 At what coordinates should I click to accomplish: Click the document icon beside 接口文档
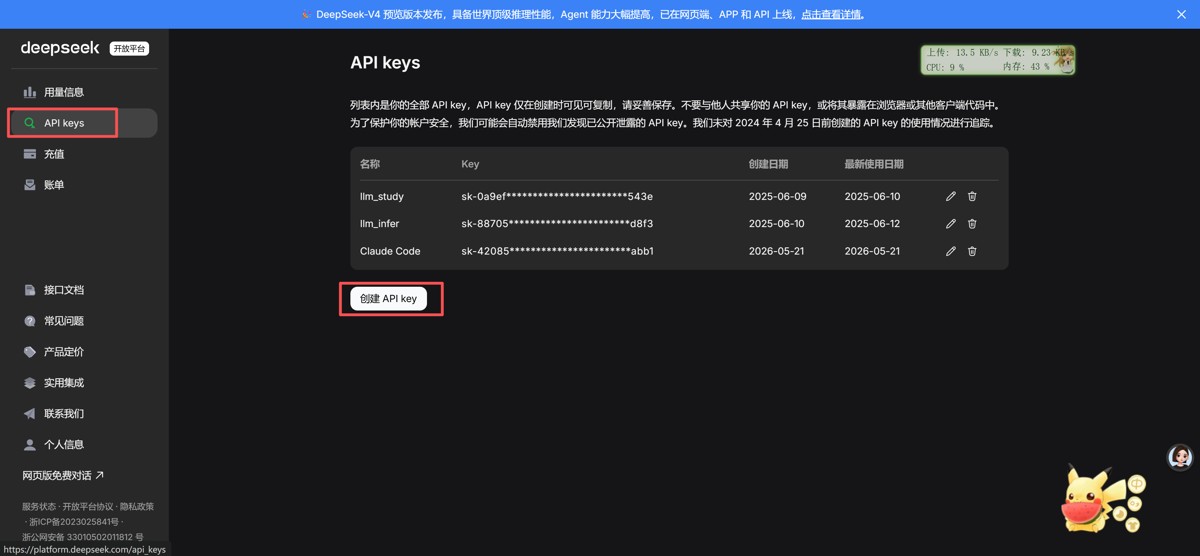(x=30, y=290)
